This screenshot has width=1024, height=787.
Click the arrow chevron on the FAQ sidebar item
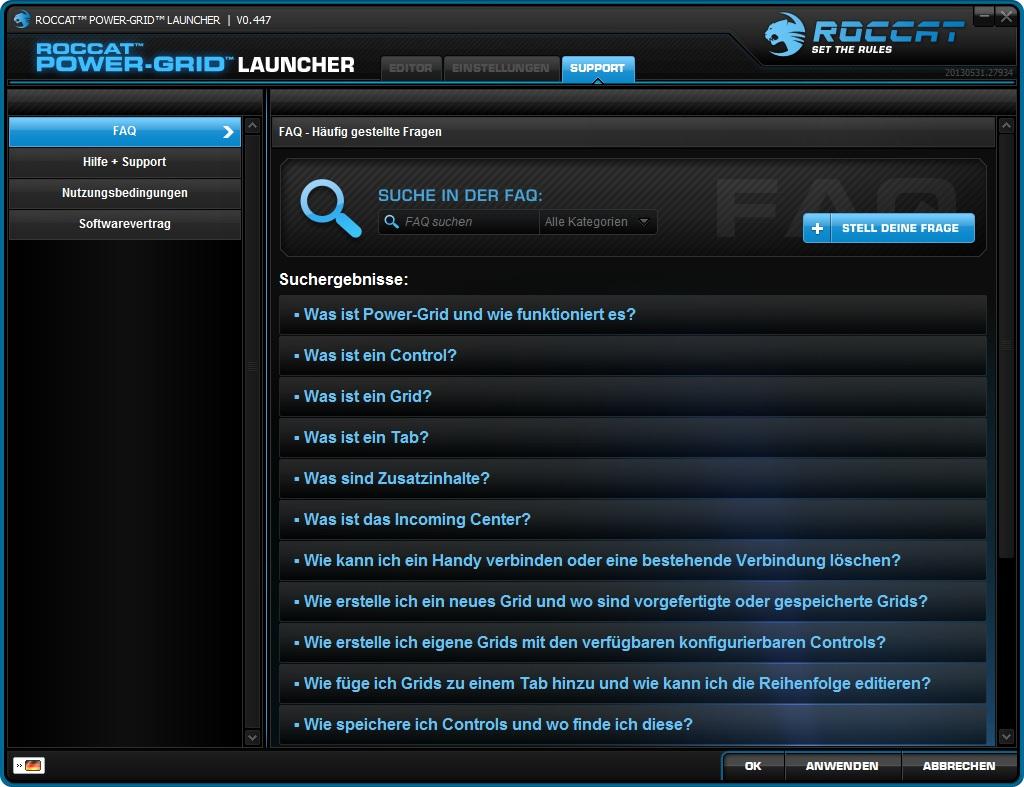228,131
